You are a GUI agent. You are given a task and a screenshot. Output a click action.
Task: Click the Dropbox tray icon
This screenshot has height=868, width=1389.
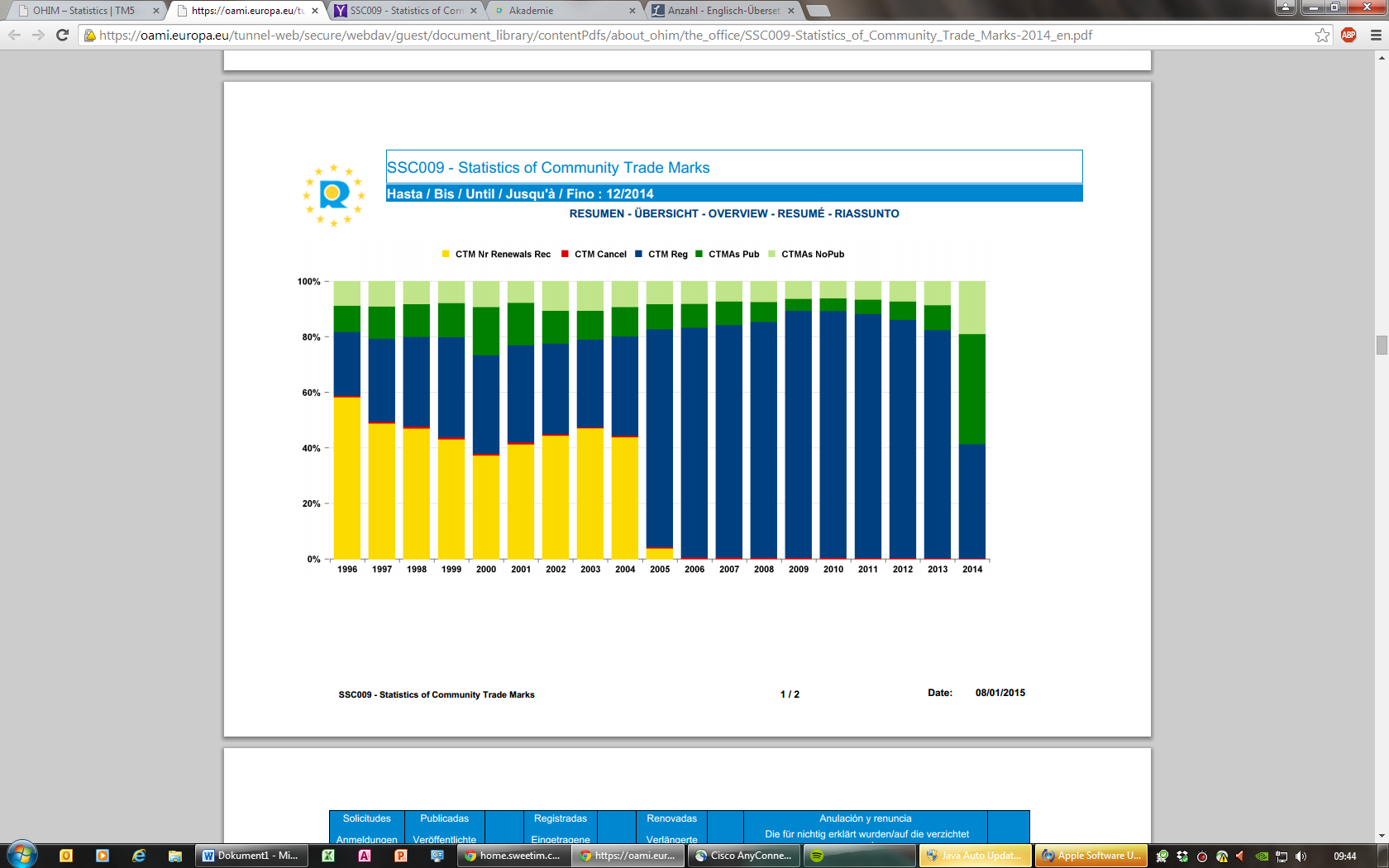[1182, 856]
